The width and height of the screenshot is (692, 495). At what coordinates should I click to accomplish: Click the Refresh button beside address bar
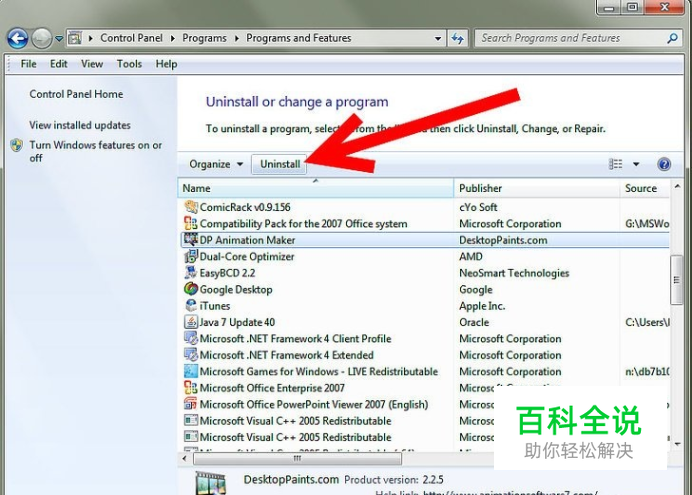457,38
